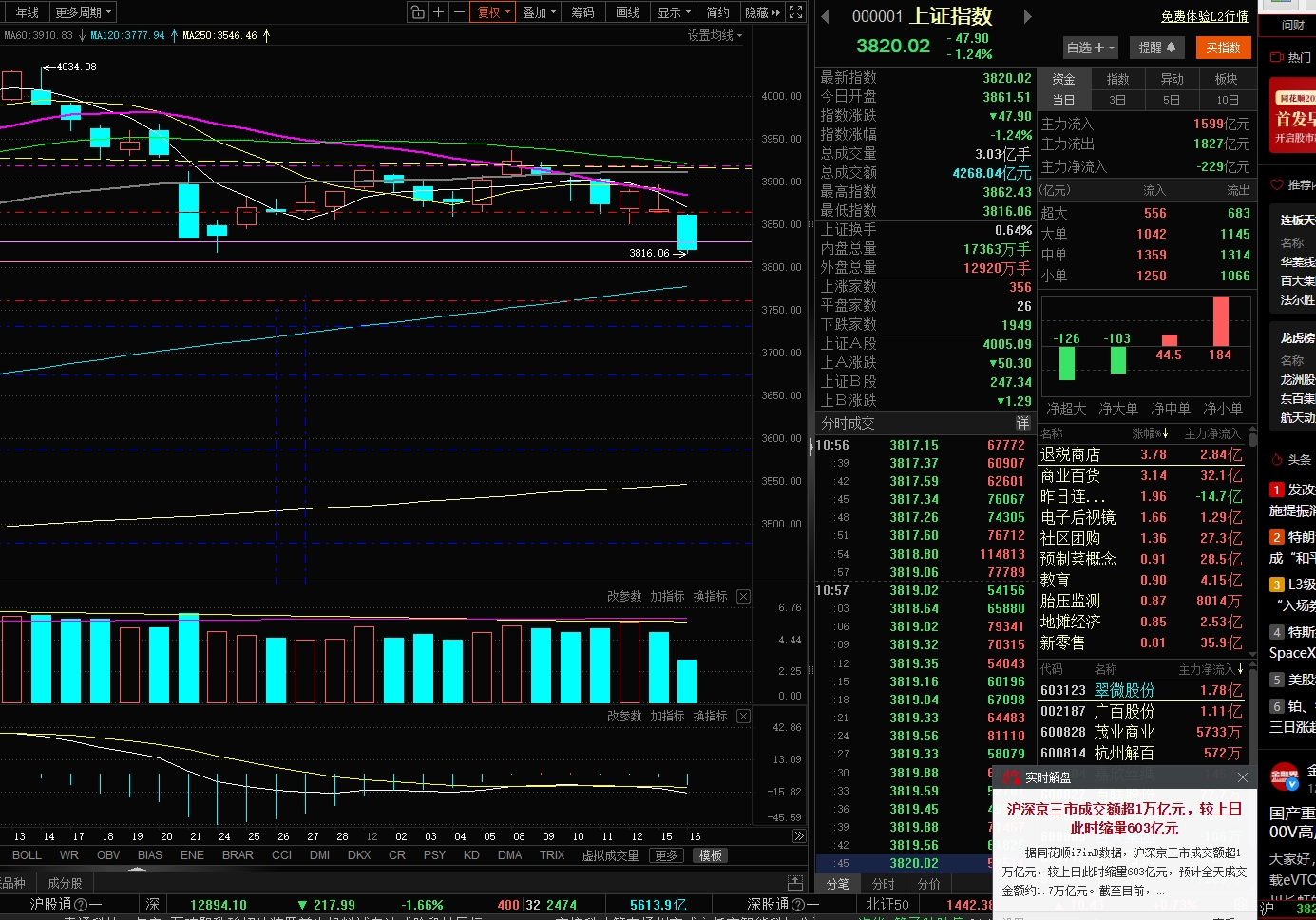Toggle the 筹码 chip distribution view
This screenshot has width=1316, height=920.
point(582,12)
